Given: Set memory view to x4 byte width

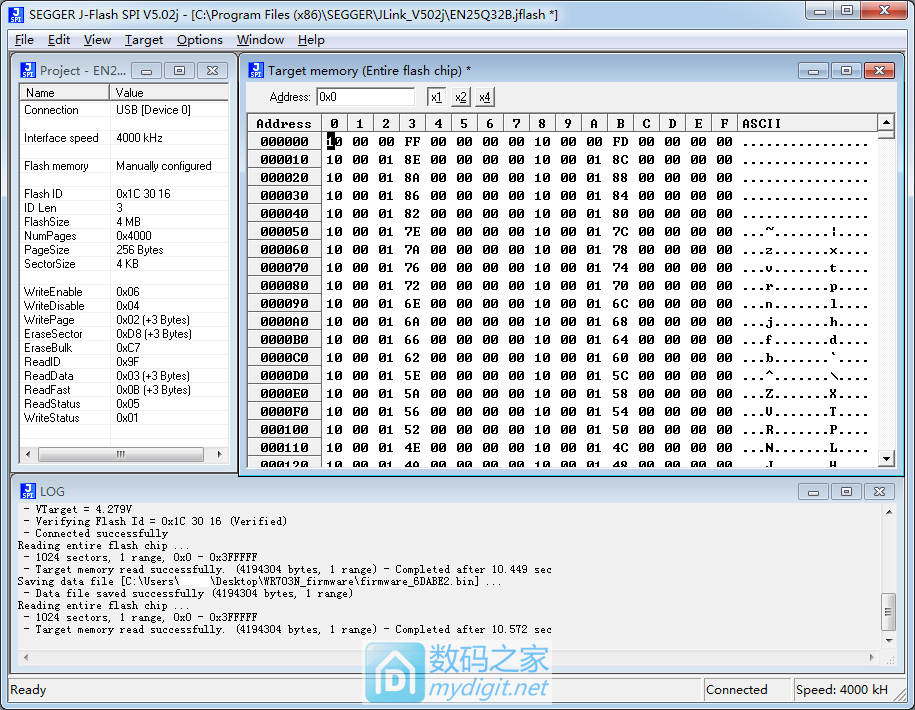Looking at the screenshot, I should coord(485,97).
